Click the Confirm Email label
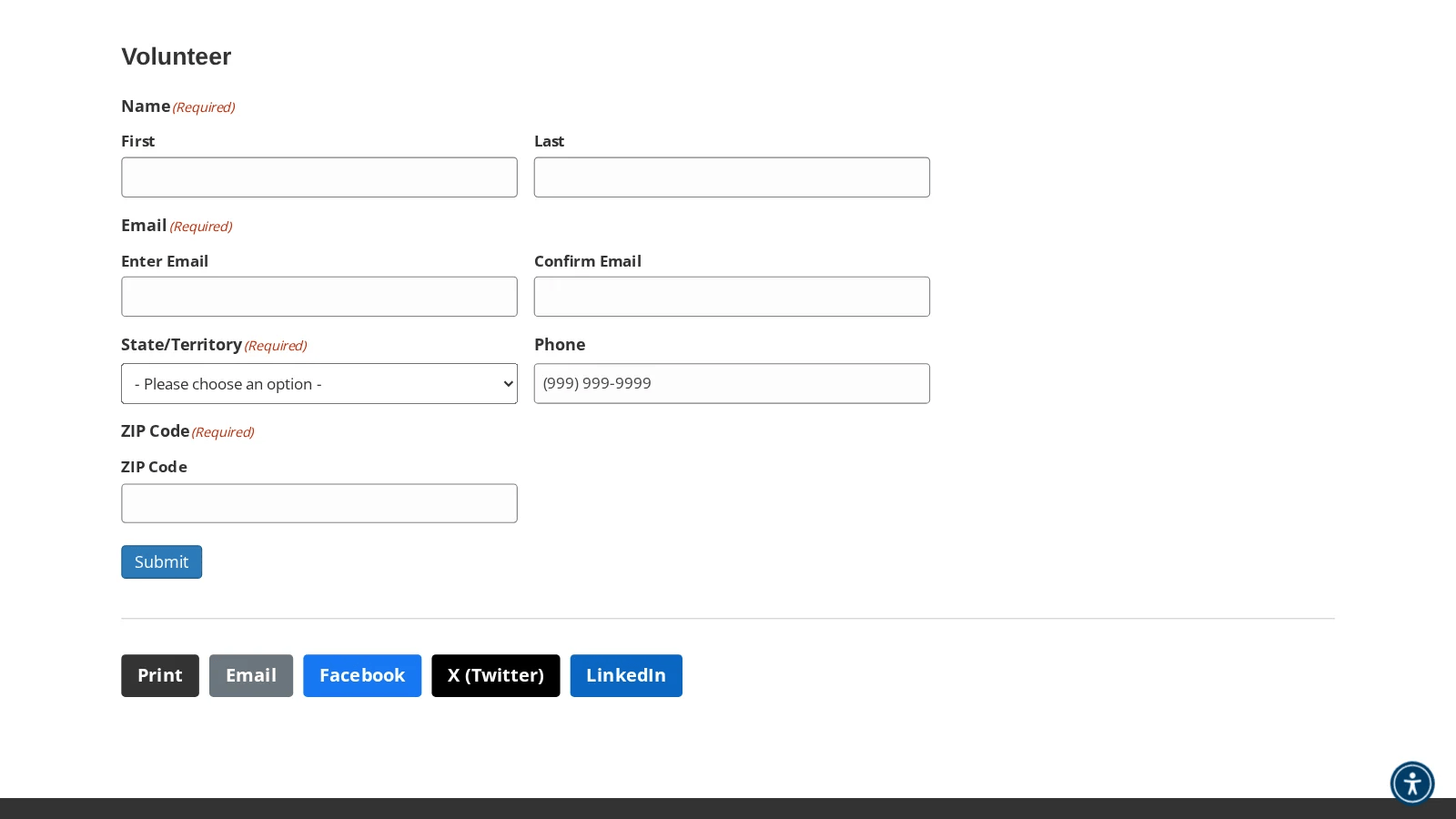The height and width of the screenshot is (819, 1456). (588, 261)
